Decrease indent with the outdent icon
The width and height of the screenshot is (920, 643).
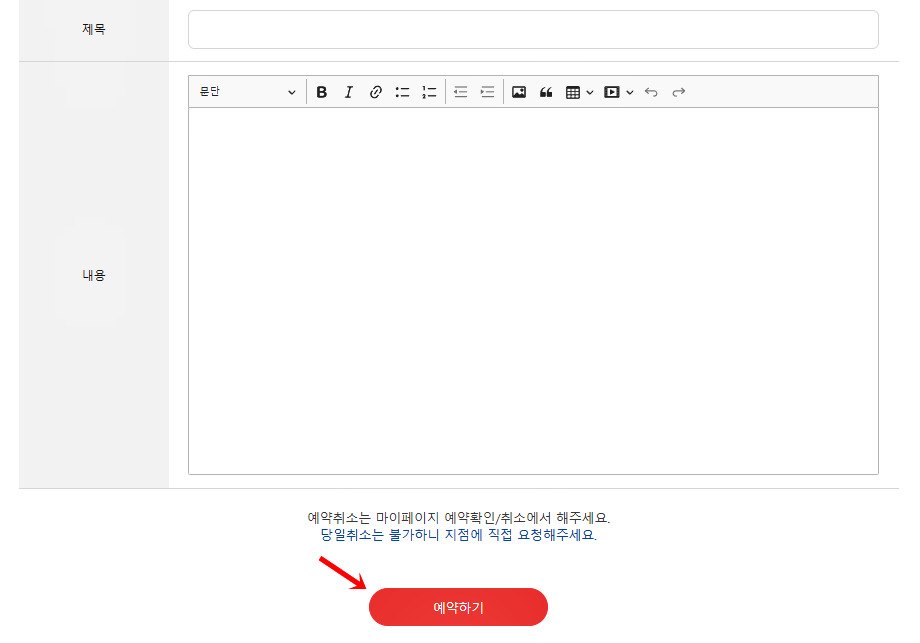coord(461,92)
